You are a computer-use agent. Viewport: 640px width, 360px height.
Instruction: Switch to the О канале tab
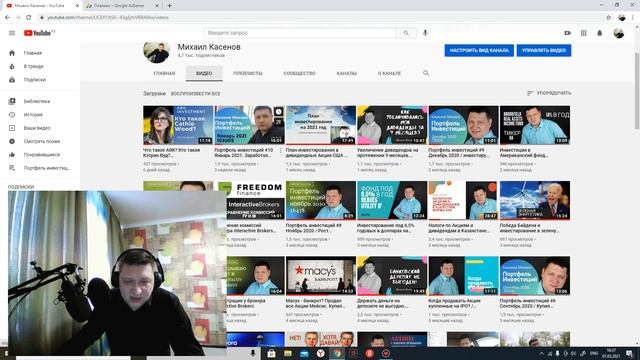pos(389,73)
